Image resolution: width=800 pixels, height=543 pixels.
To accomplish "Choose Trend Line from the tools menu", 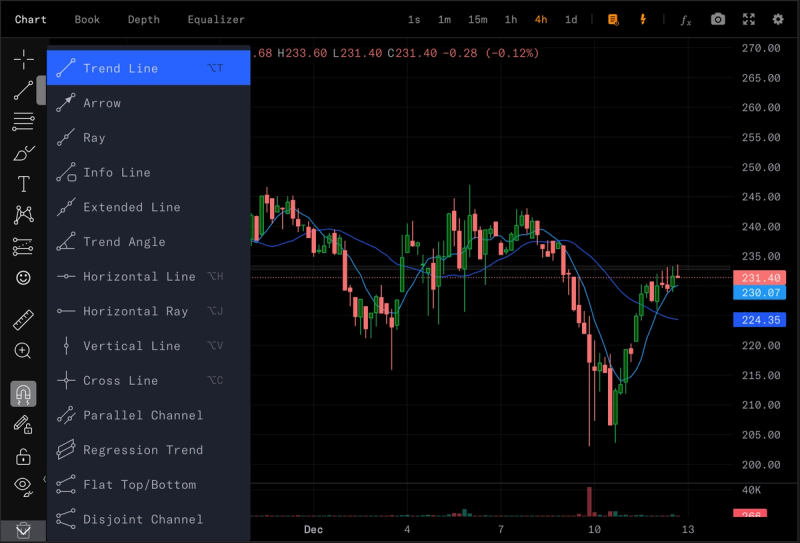I will [x=148, y=68].
